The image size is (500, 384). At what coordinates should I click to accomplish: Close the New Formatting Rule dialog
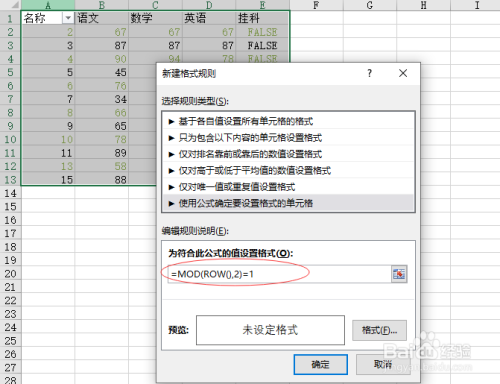403,73
